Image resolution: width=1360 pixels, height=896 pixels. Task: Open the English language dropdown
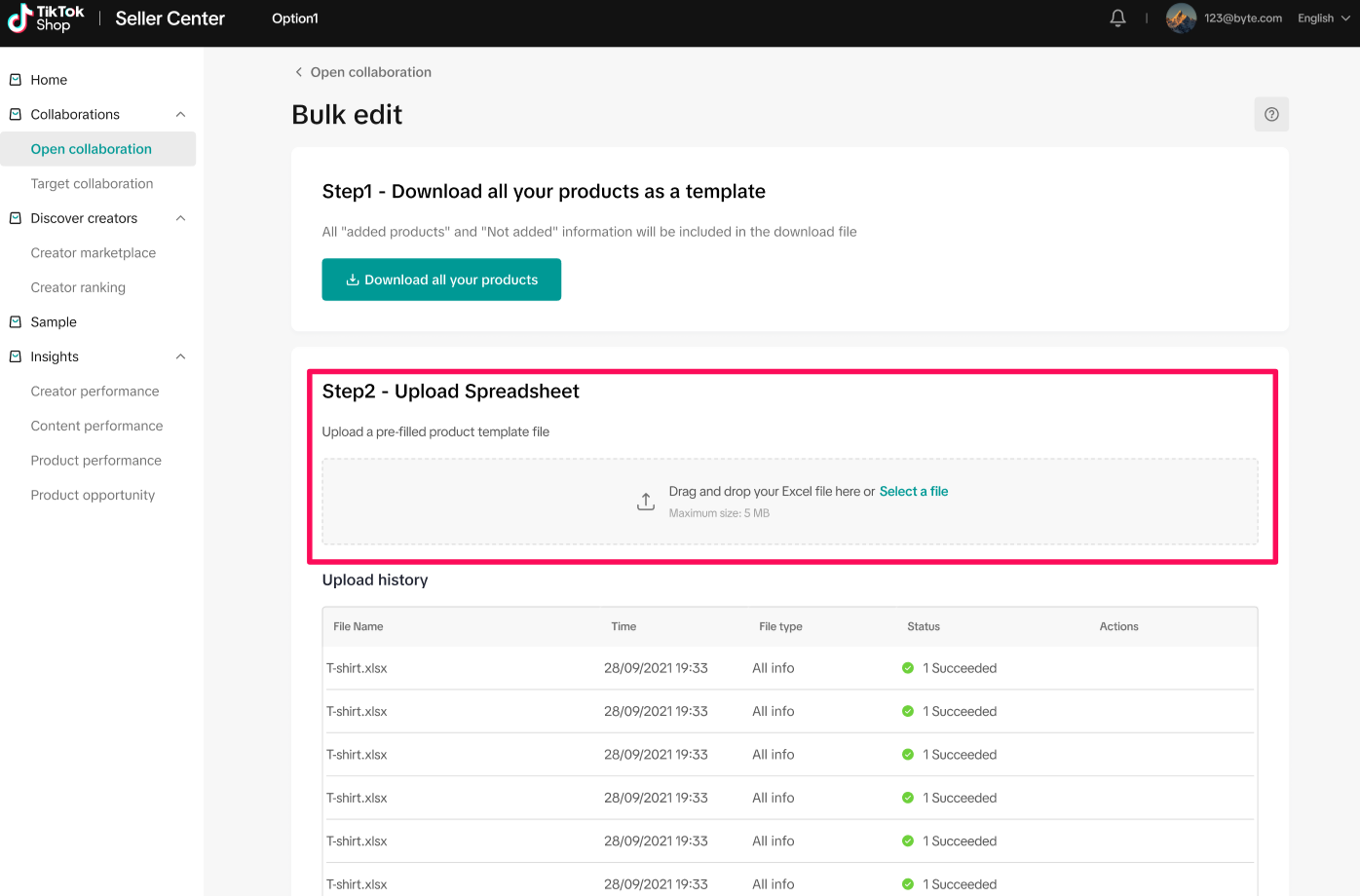pos(1323,19)
